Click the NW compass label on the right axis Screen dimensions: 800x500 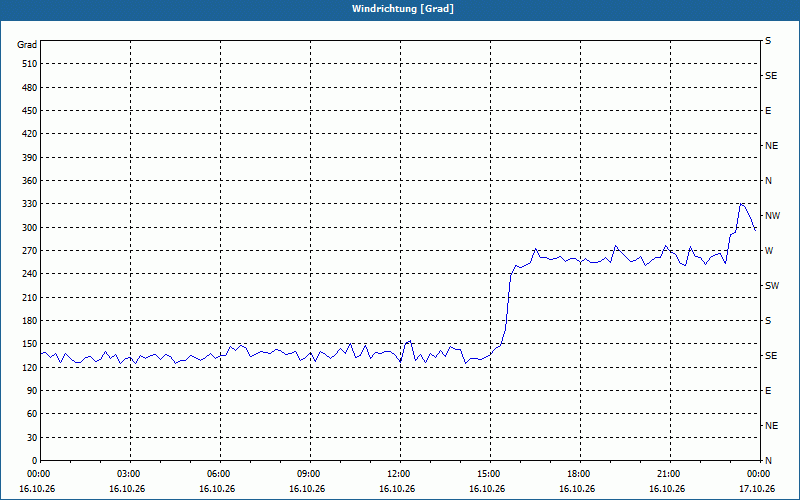772,216
